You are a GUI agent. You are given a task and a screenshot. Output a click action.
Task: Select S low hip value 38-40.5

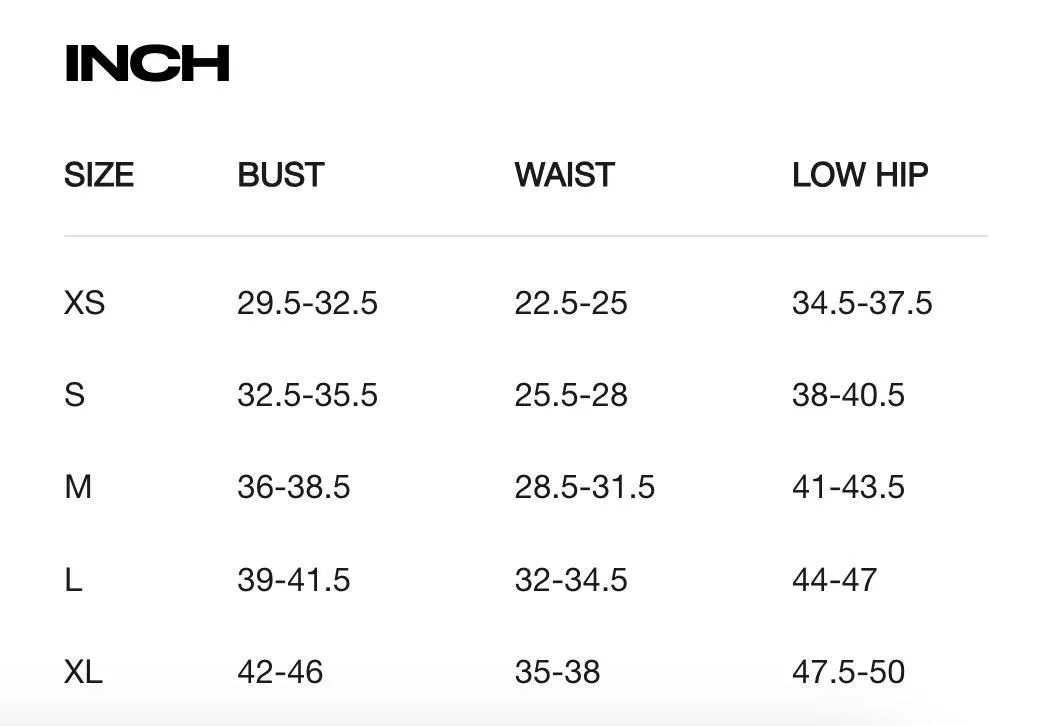click(848, 395)
